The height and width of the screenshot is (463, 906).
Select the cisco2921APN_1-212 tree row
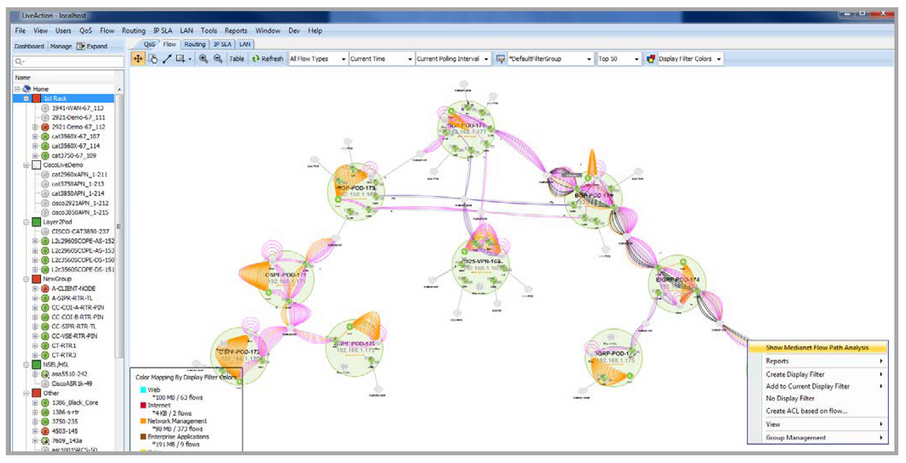click(x=80, y=203)
